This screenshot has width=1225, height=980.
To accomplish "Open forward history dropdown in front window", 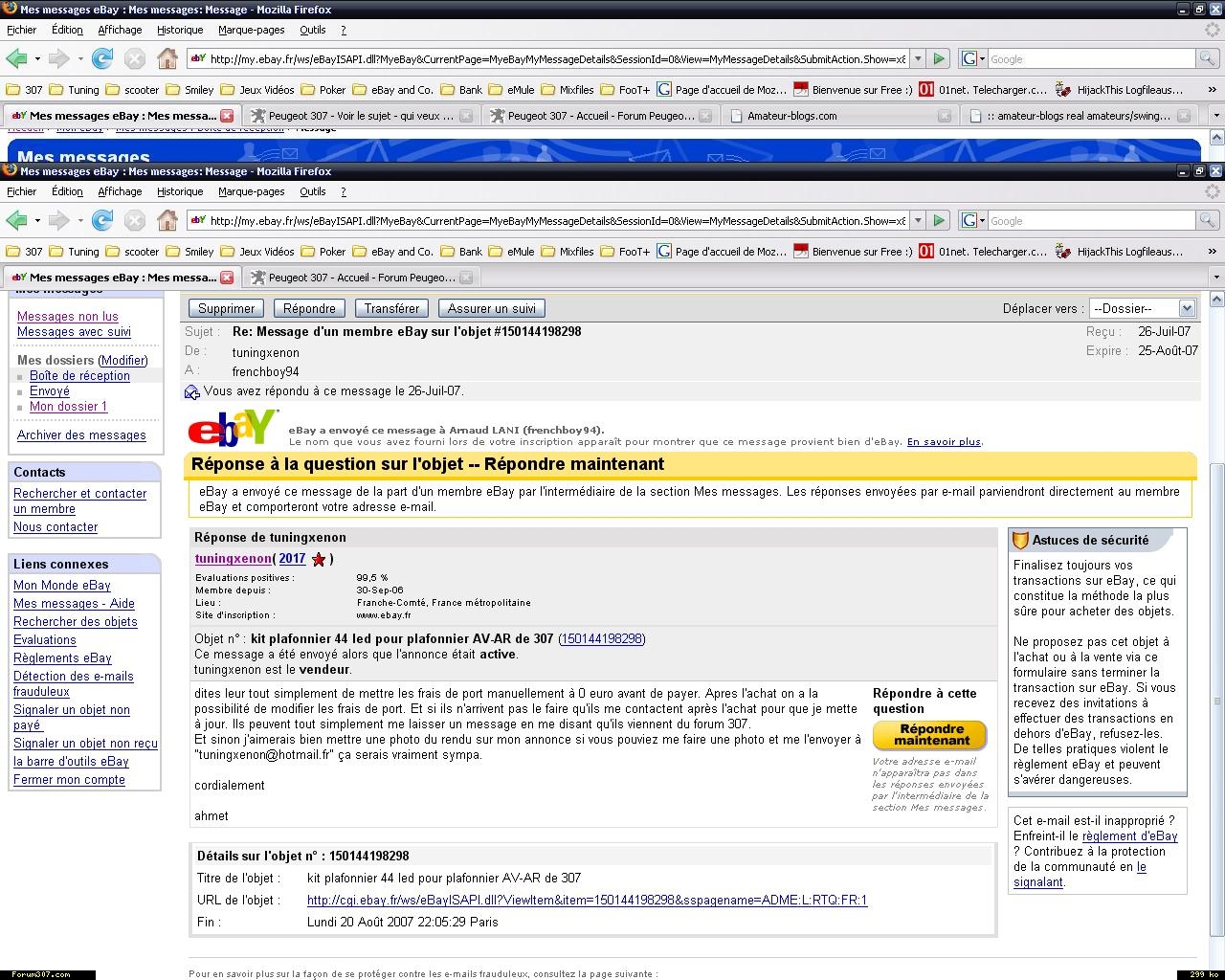I will (80, 220).
